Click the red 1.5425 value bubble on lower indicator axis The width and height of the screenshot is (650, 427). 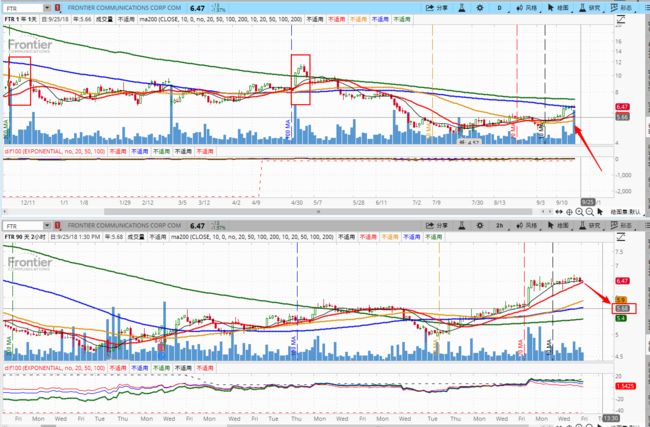tap(626, 386)
